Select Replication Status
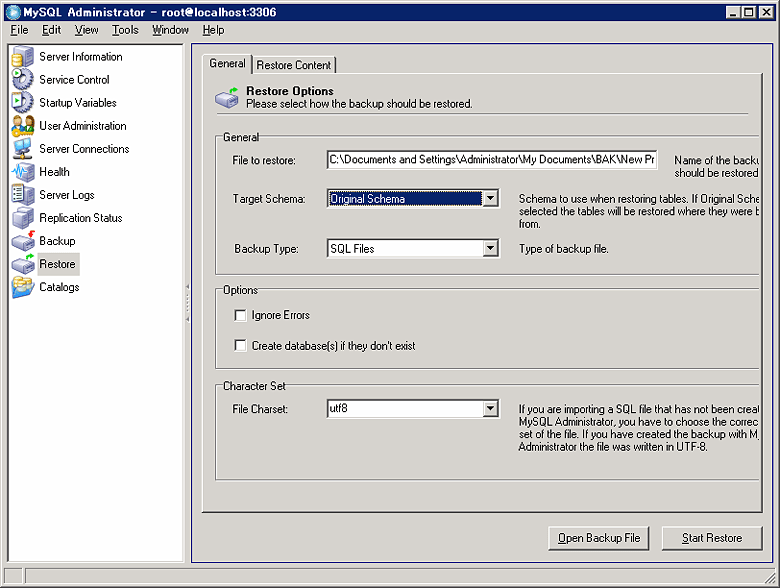This screenshot has height=588, width=780. 81,218
